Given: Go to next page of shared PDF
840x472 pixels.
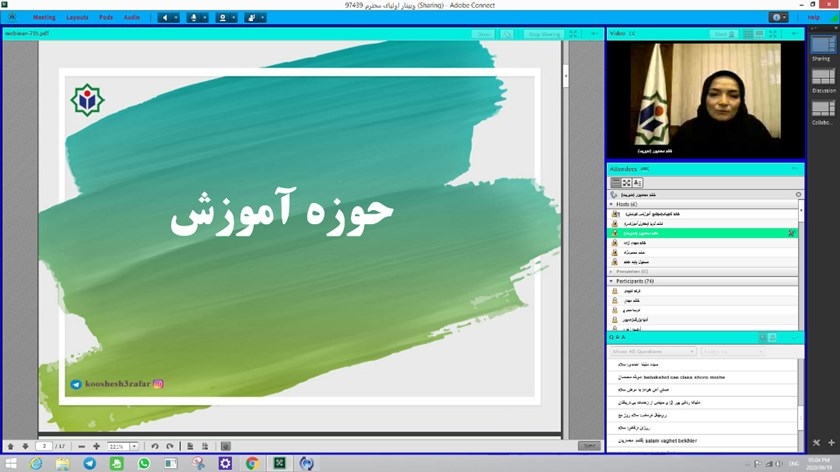Looking at the screenshot, I should pyautogui.click(x=25, y=446).
